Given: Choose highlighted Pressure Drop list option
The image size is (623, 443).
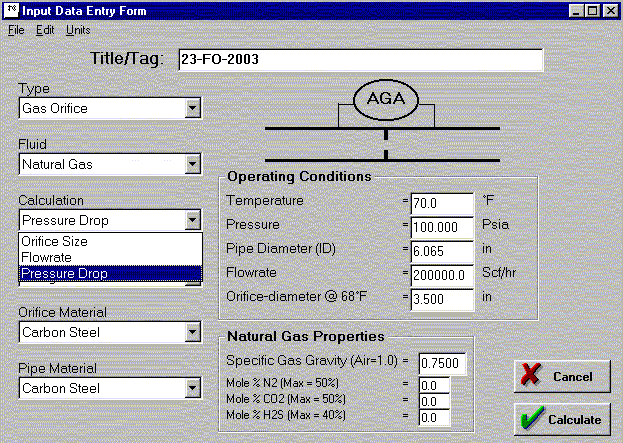Looking at the screenshot, I should point(110,273).
